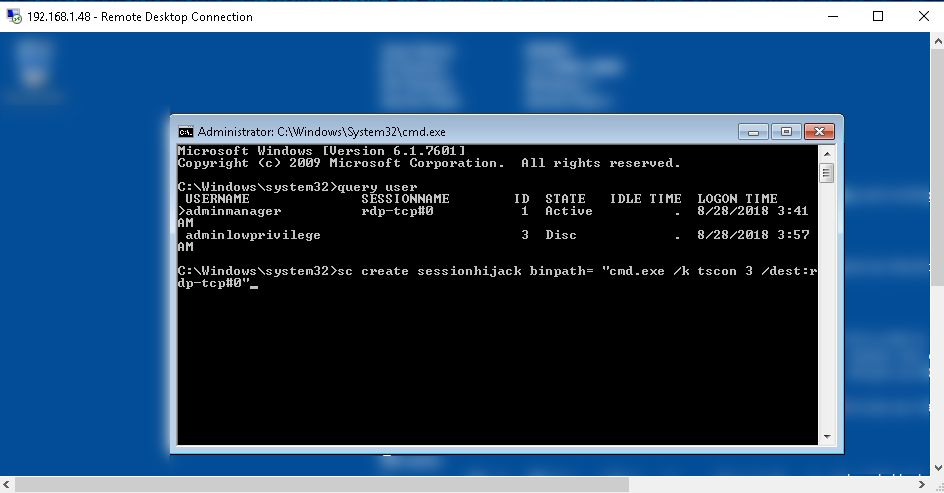Close the cmd.exe Administrator window
This screenshot has height=493, width=944.
click(x=819, y=132)
